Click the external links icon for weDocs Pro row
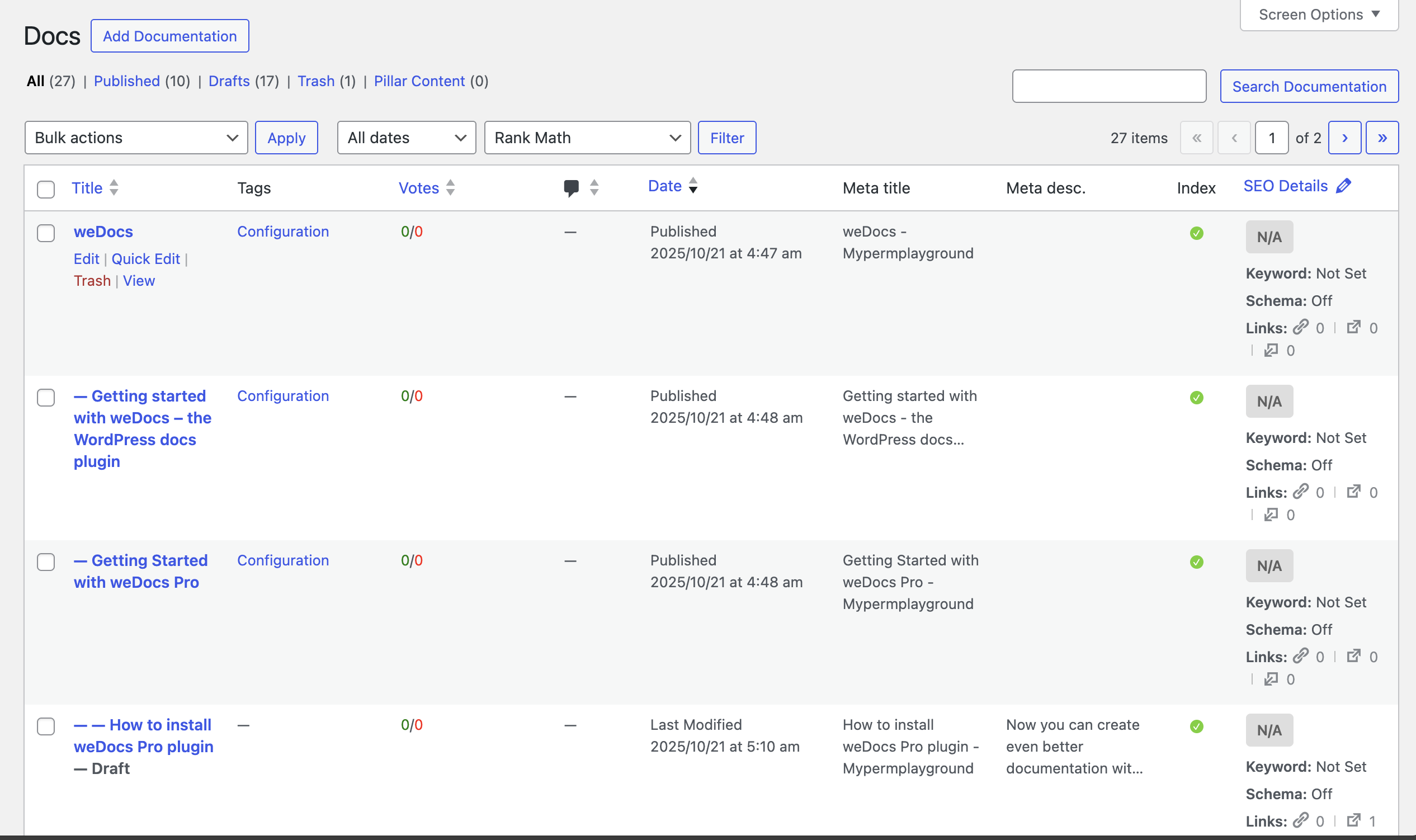 coord(1356,656)
